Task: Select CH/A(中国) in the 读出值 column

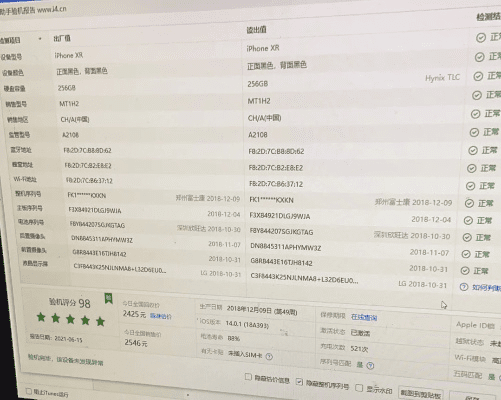Action: tap(265, 118)
